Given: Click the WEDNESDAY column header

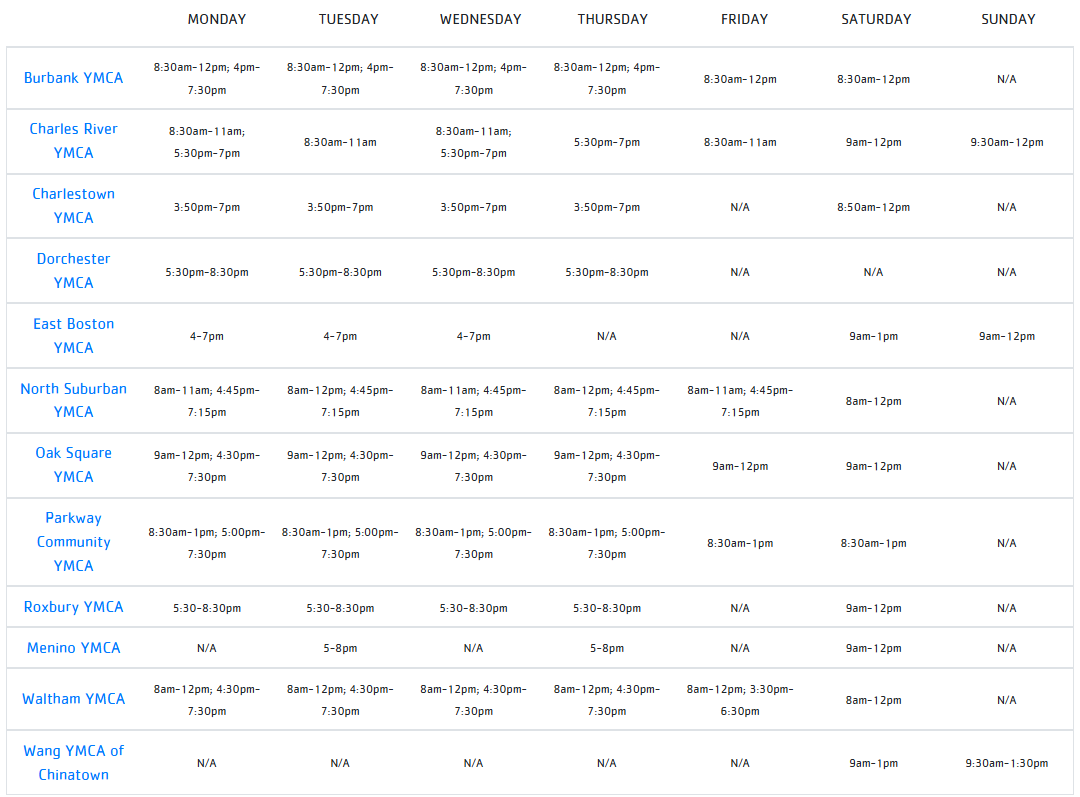Looking at the screenshot, I should pyautogui.click(x=480, y=19).
